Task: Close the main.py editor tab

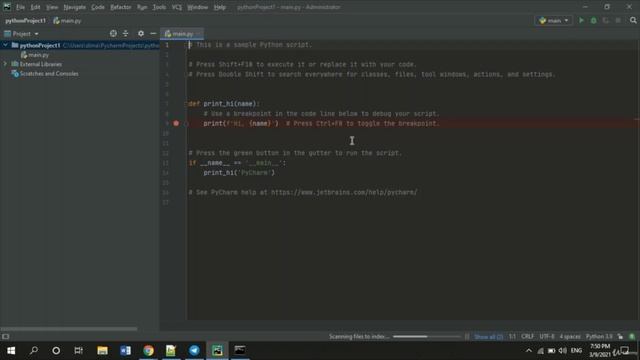Action: coord(198,34)
